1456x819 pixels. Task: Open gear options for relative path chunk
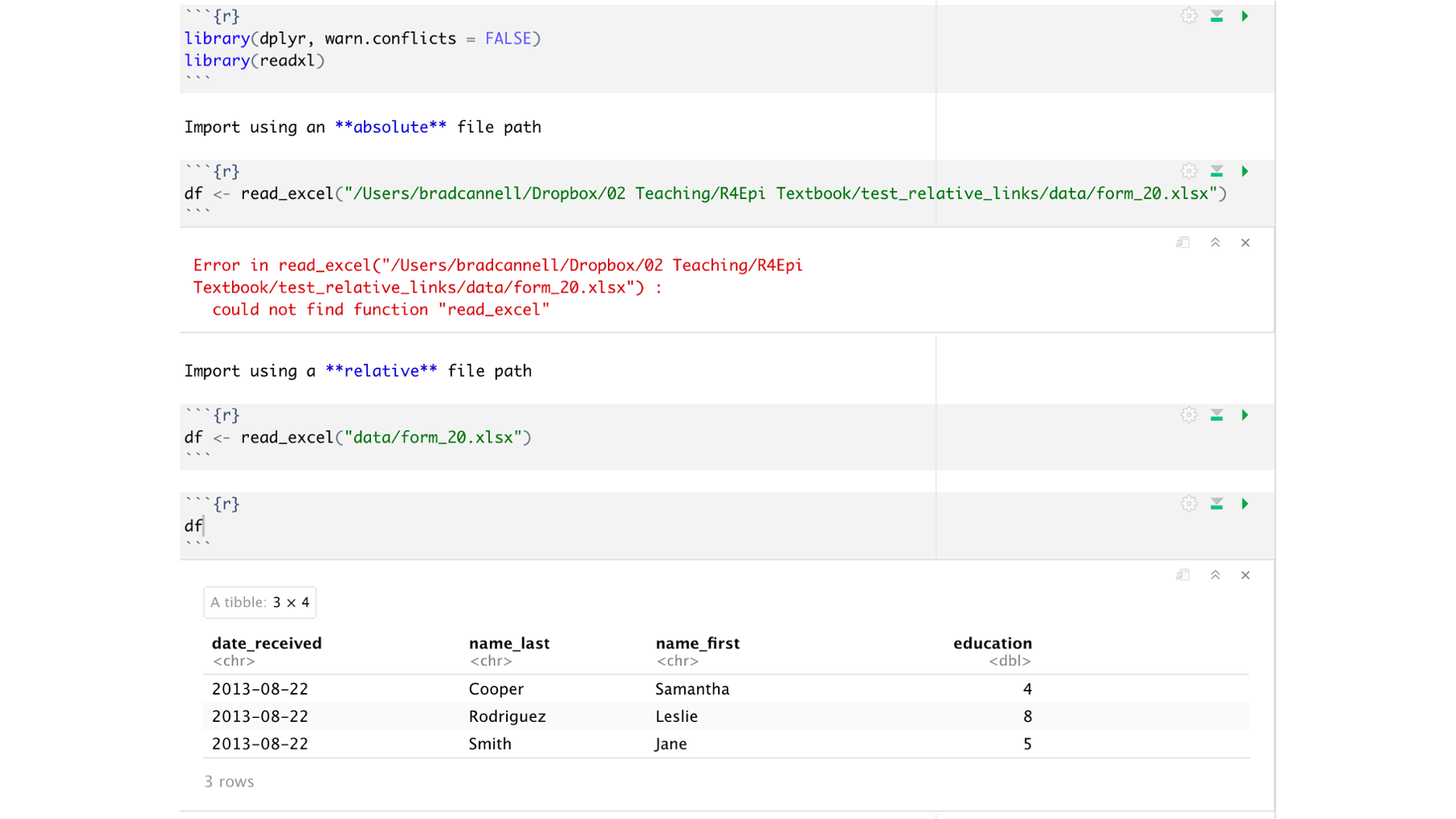pos(1188,415)
